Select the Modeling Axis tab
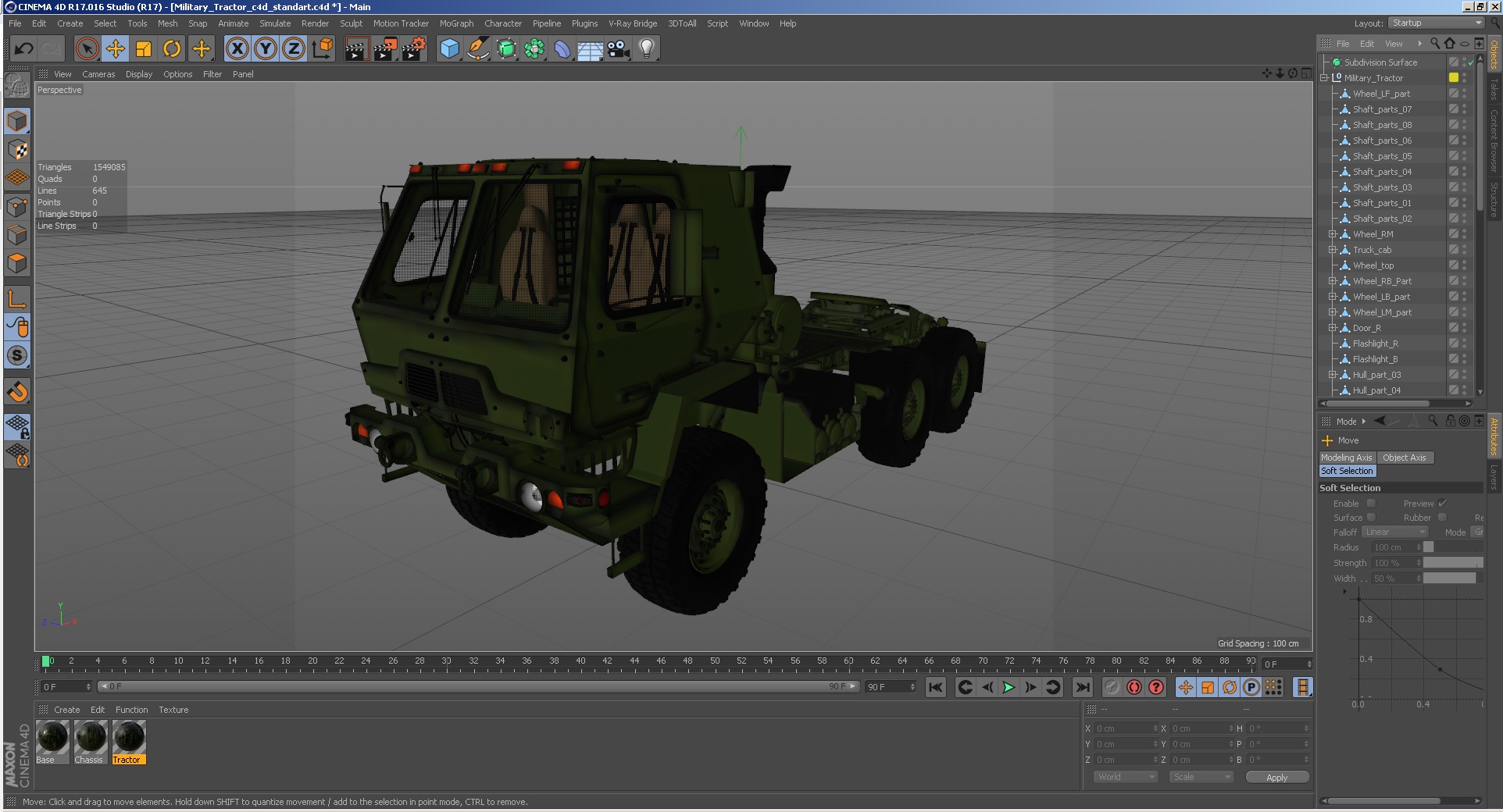1503x812 pixels. [x=1347, y=458]
